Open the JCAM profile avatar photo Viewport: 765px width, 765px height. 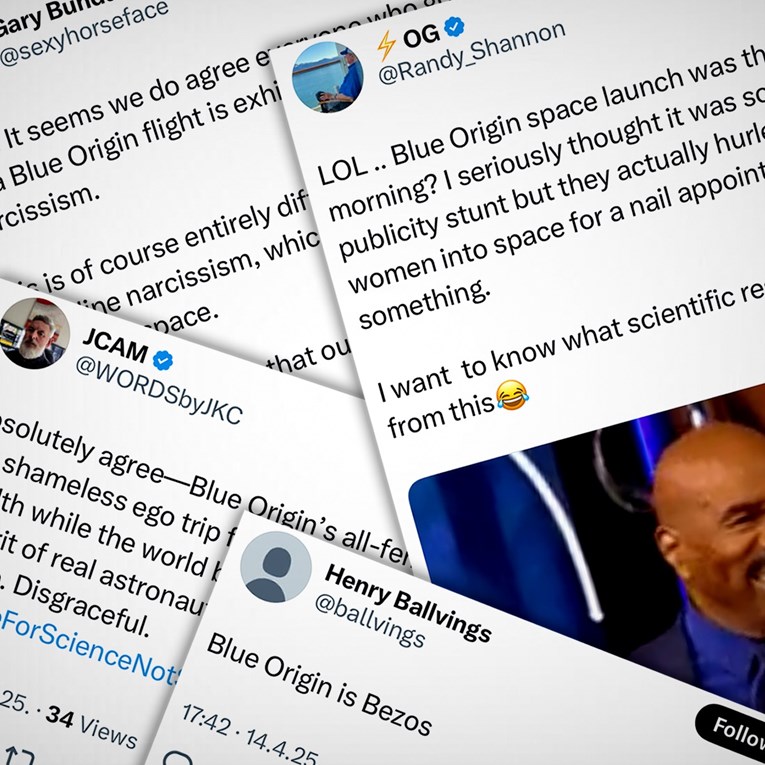pyautogui.click(x=33, y=333)
